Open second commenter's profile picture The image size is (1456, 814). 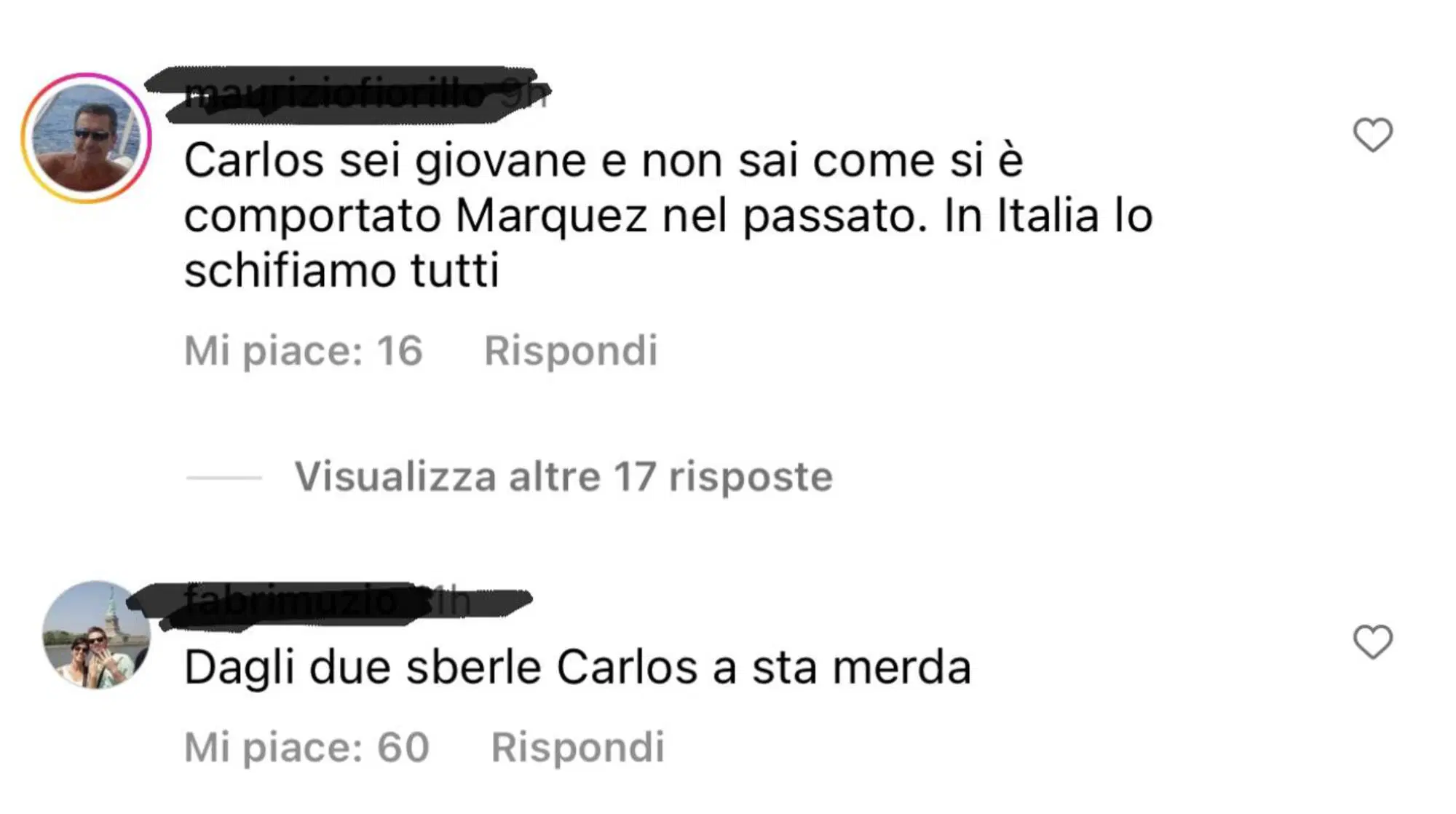[x=96, y=635]
